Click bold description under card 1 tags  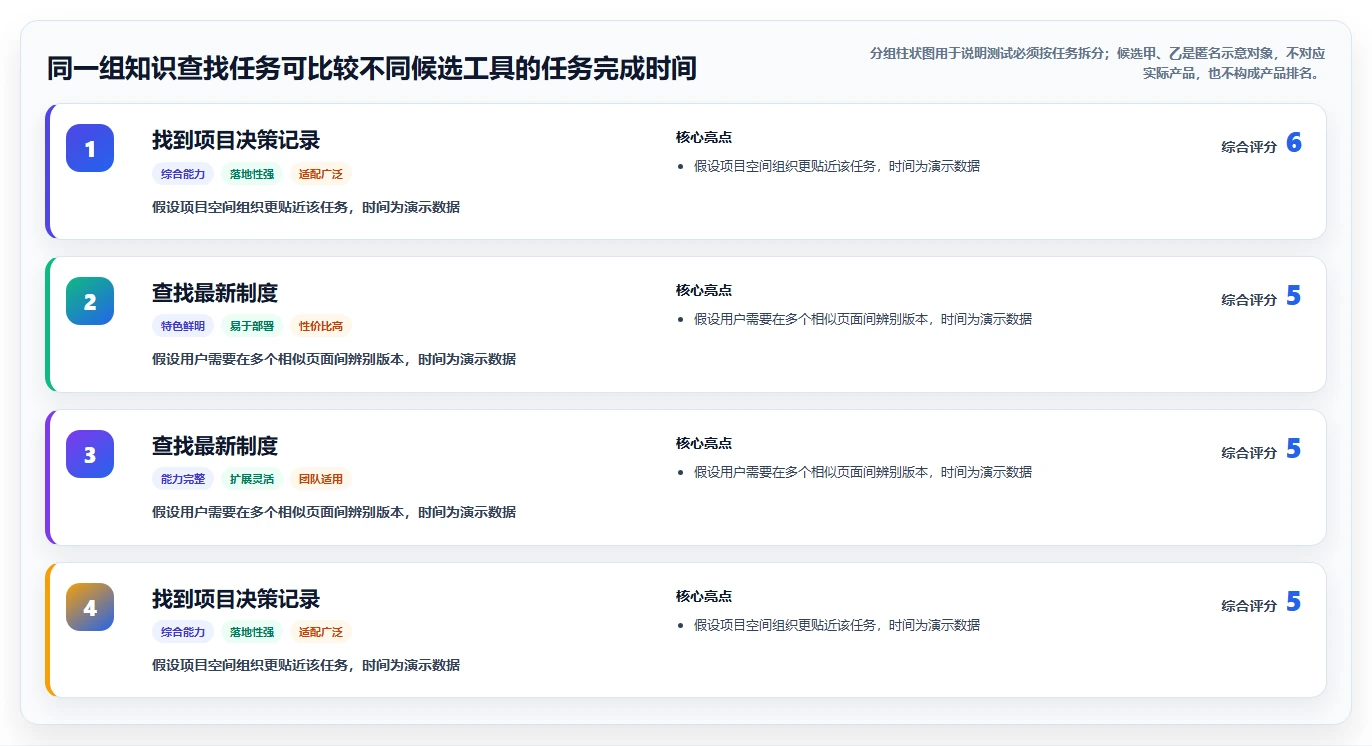pos(306,207)
